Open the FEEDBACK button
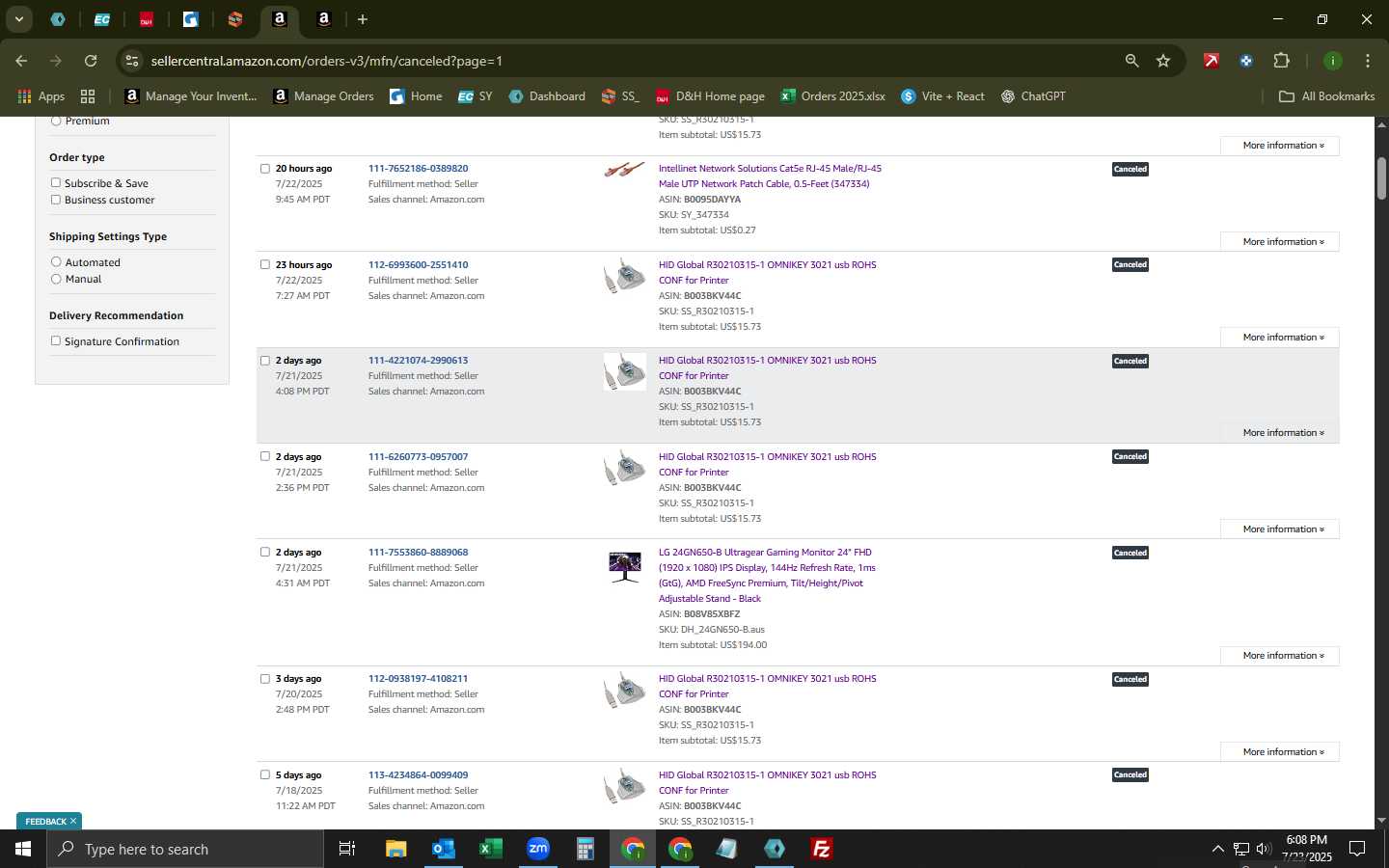This screenshot has height=868, width=1389. pyautogui.click(x=45, y=822)
